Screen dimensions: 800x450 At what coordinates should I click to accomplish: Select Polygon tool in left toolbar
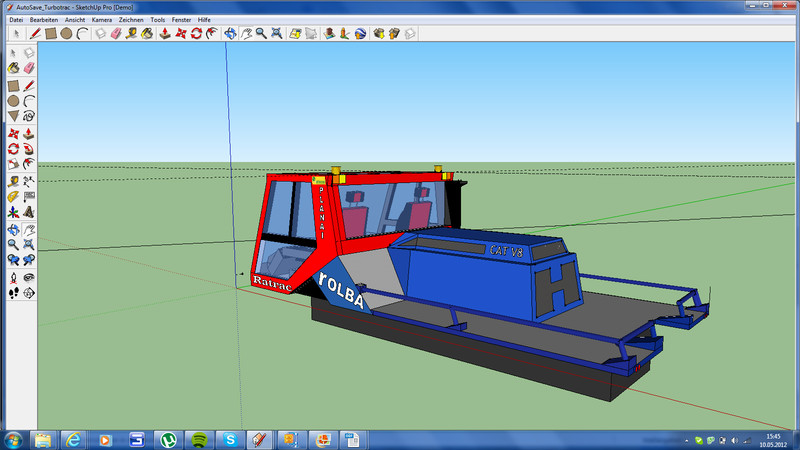point(13,116)
